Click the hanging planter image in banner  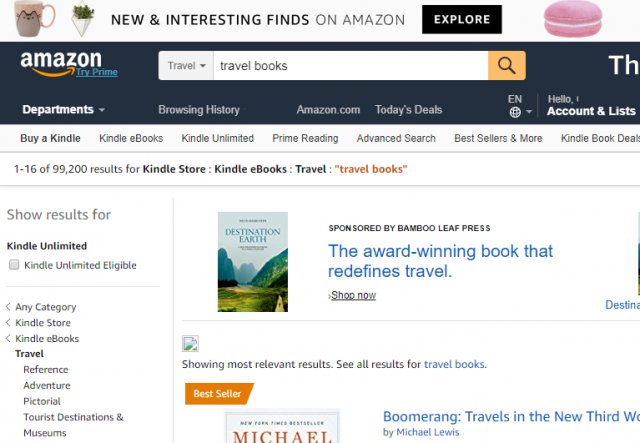tap(83, 18)
